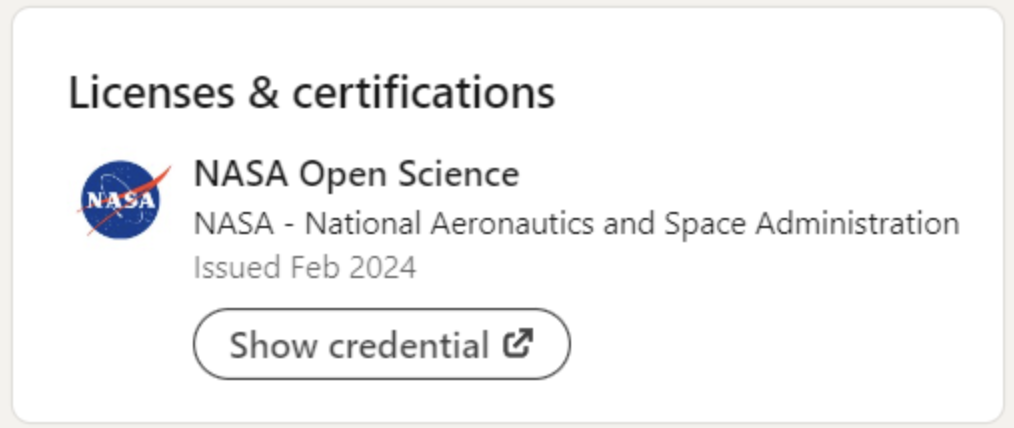Click the Issued Feb 2024 date
1014x428 pixels.
coord(304,268)
